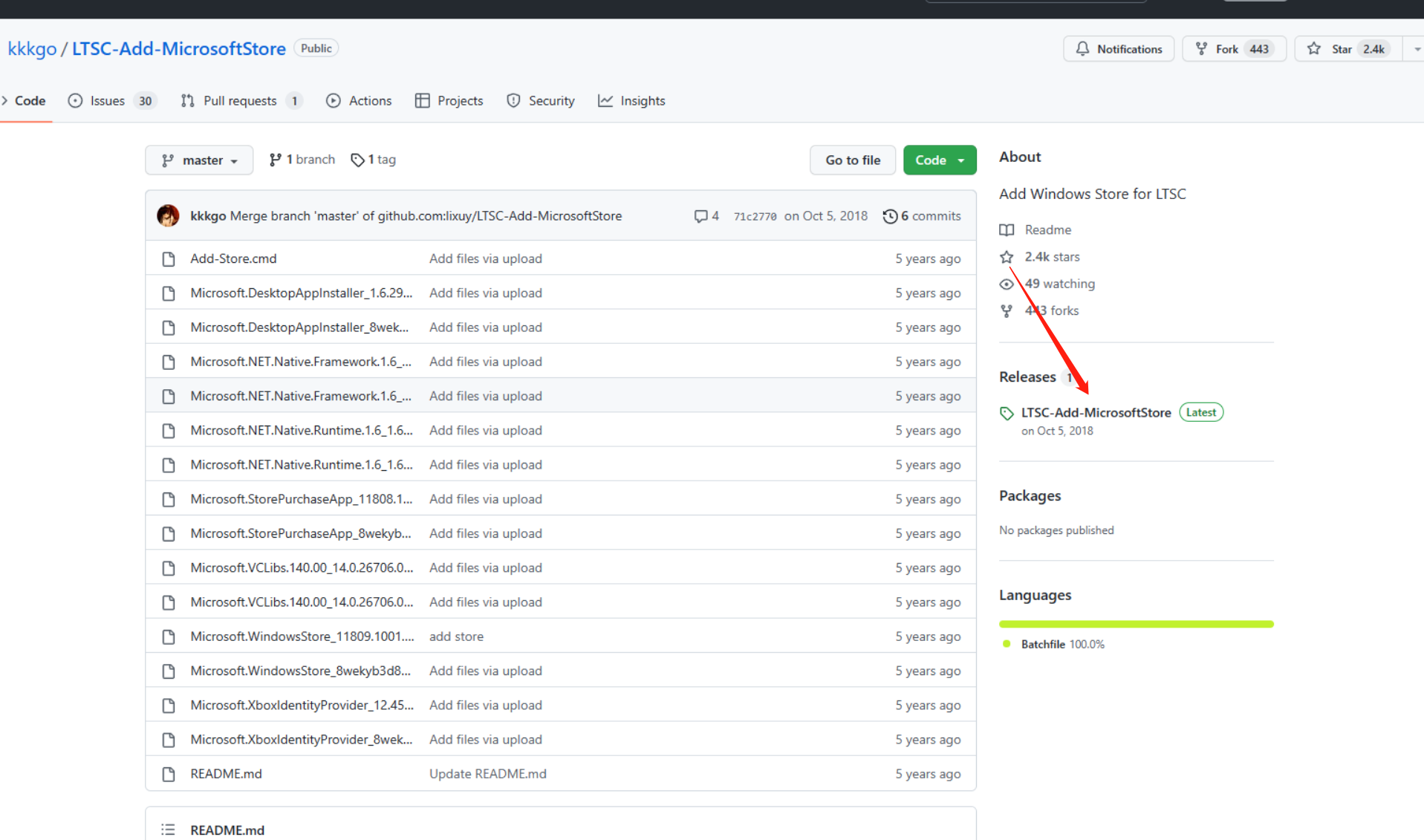View the Insights tab
Screen dimensions: 1424x840
click(631, 101)
